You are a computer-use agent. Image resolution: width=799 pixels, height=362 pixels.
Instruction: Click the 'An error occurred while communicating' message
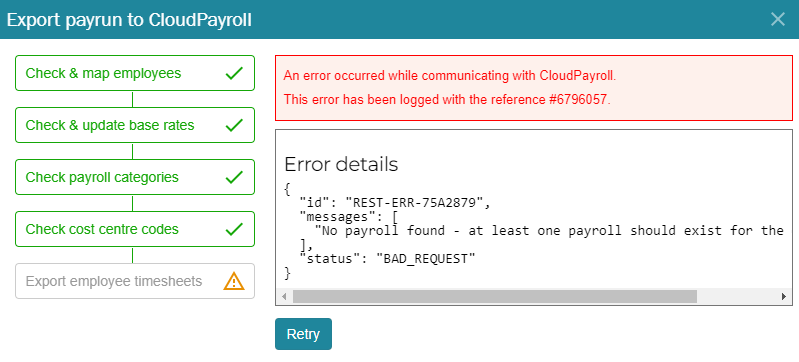[x=450, y=76]
